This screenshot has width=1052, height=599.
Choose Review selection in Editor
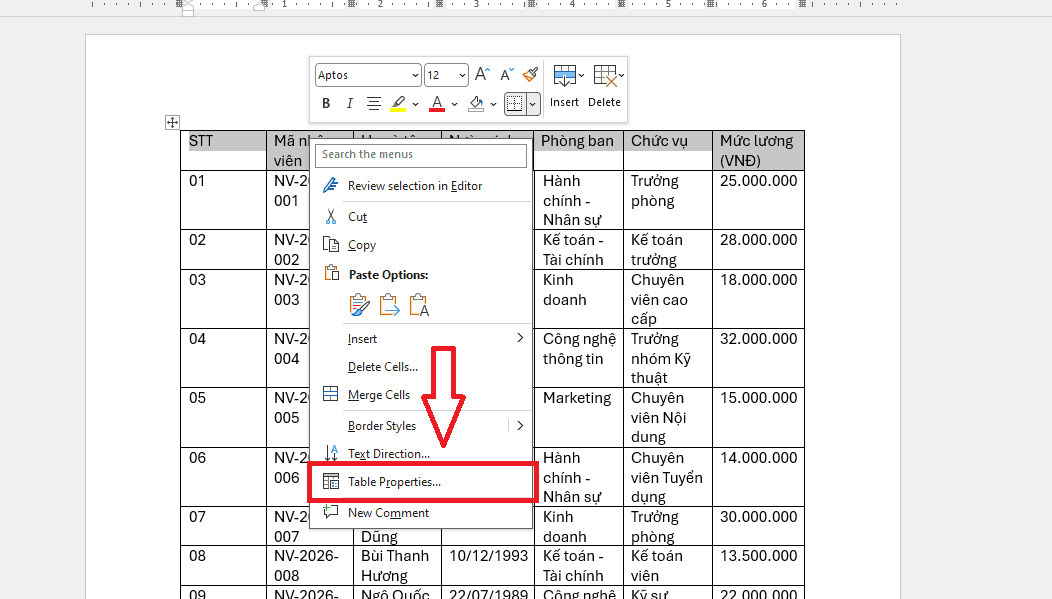coord(421,186)
